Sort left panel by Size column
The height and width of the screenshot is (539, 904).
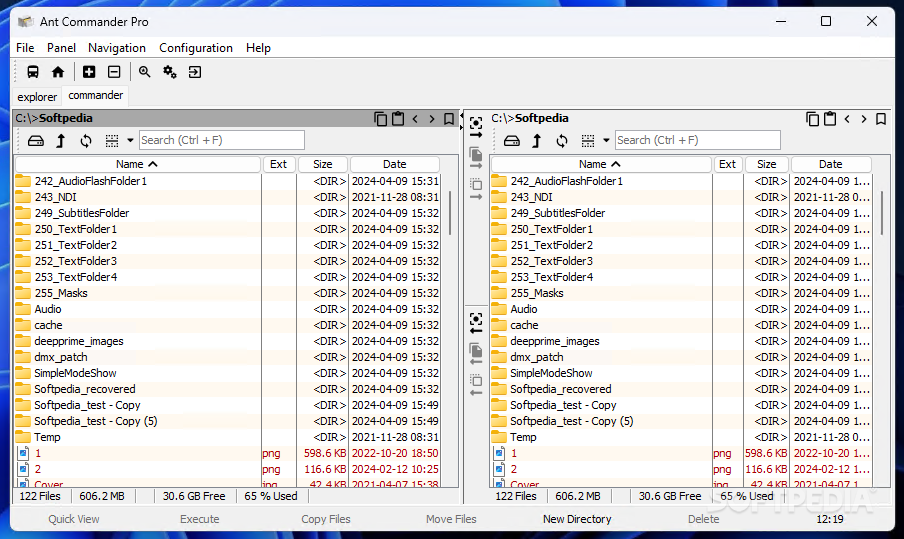pyautogui.click(x=323, y=164)
